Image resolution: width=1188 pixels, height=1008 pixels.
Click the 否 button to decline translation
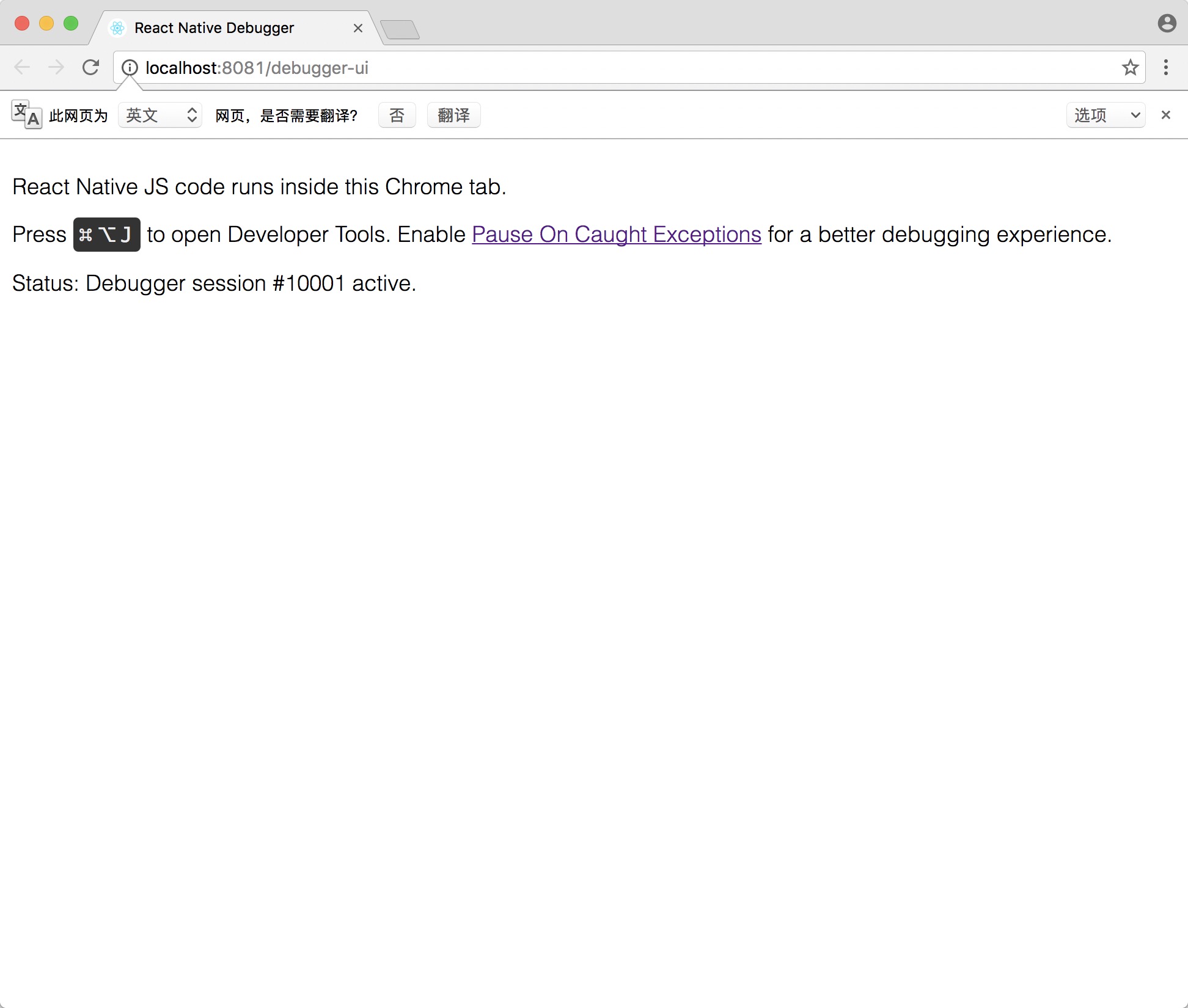click(x=397, y=115)
